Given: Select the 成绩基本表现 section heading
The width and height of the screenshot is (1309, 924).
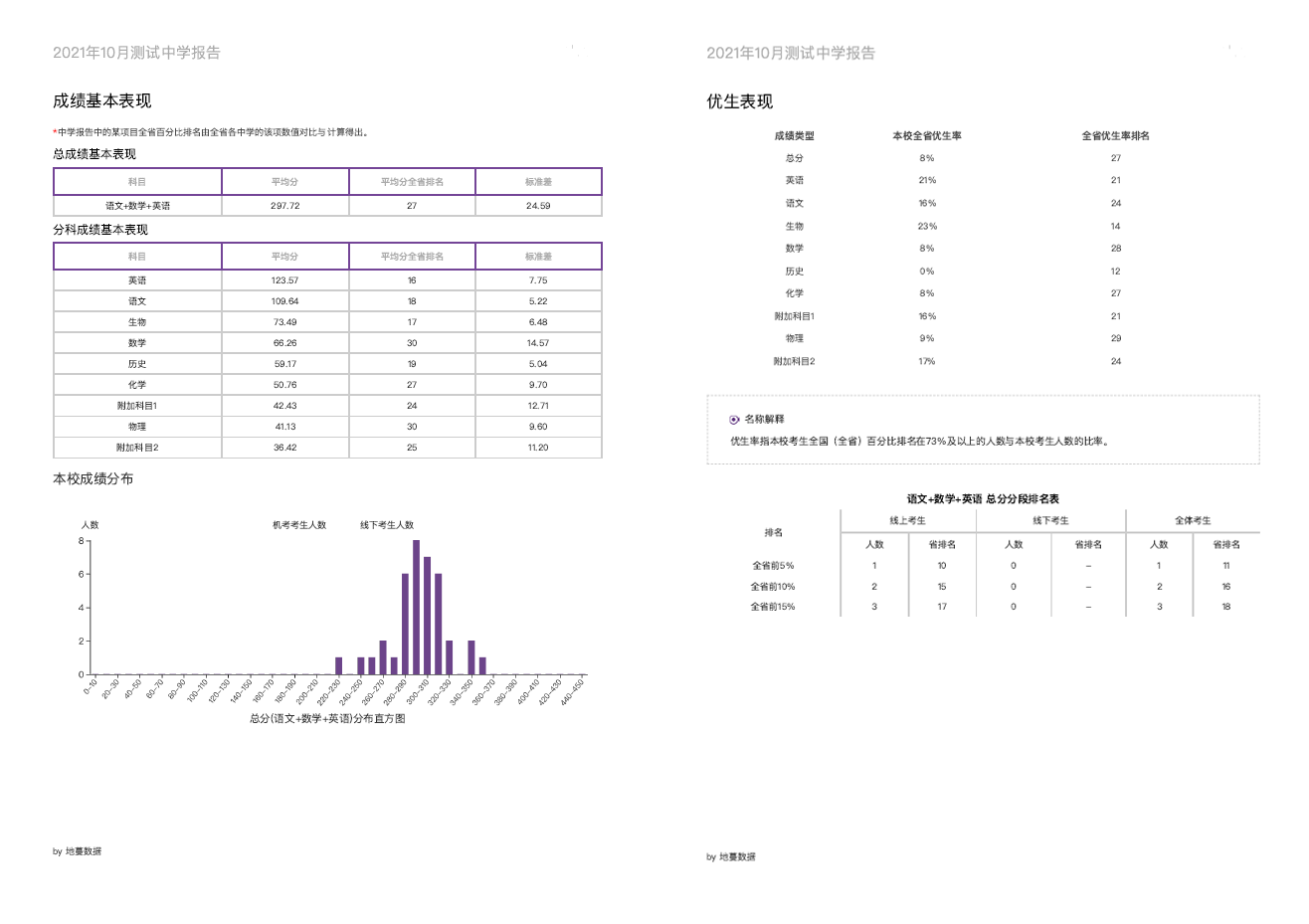Looking at the screenshot, I should pos(102,100).
